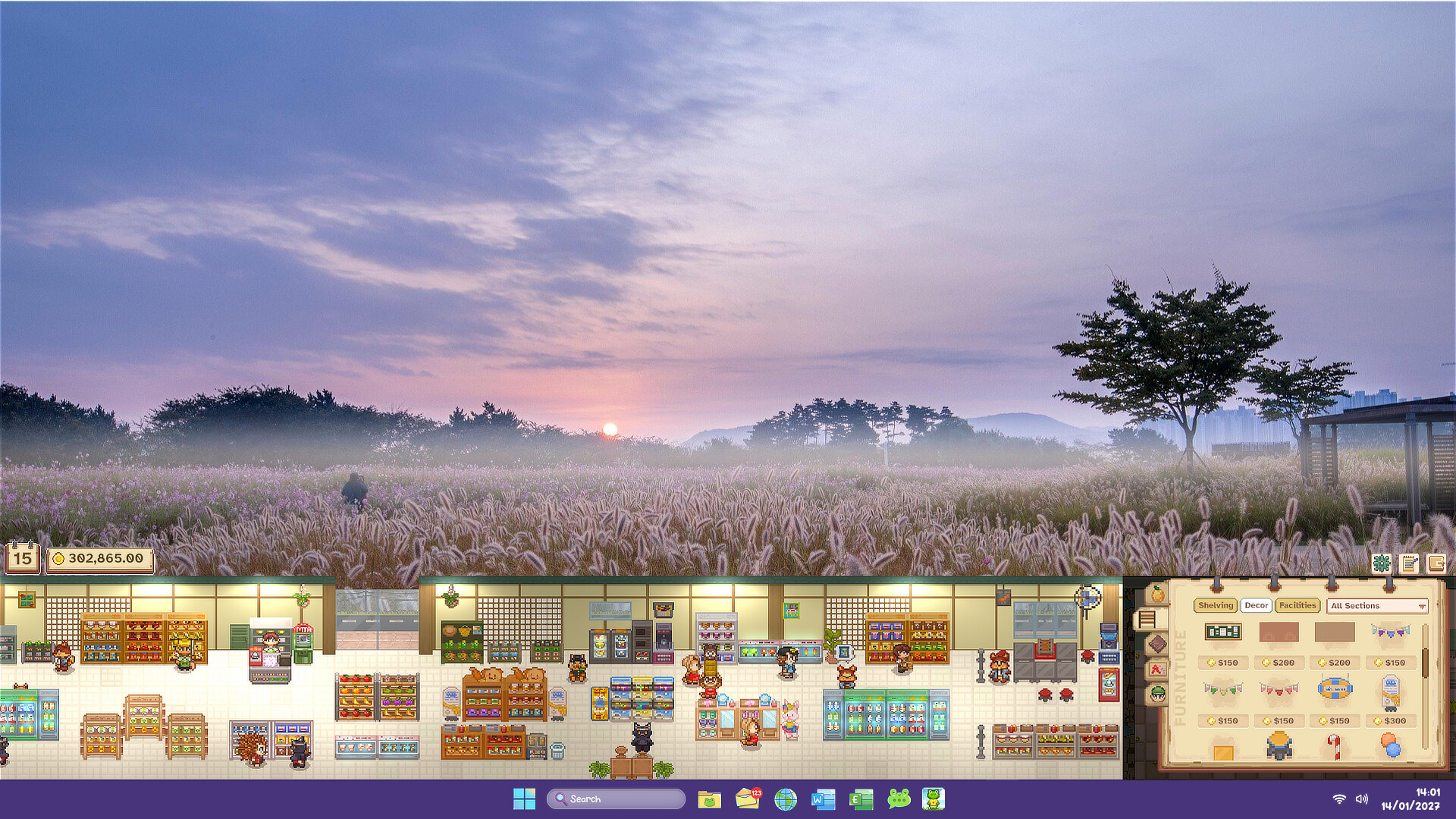Click the calendar day 15 icon
The width and height of the screenshot is (1456, 819).
[22, 558]
